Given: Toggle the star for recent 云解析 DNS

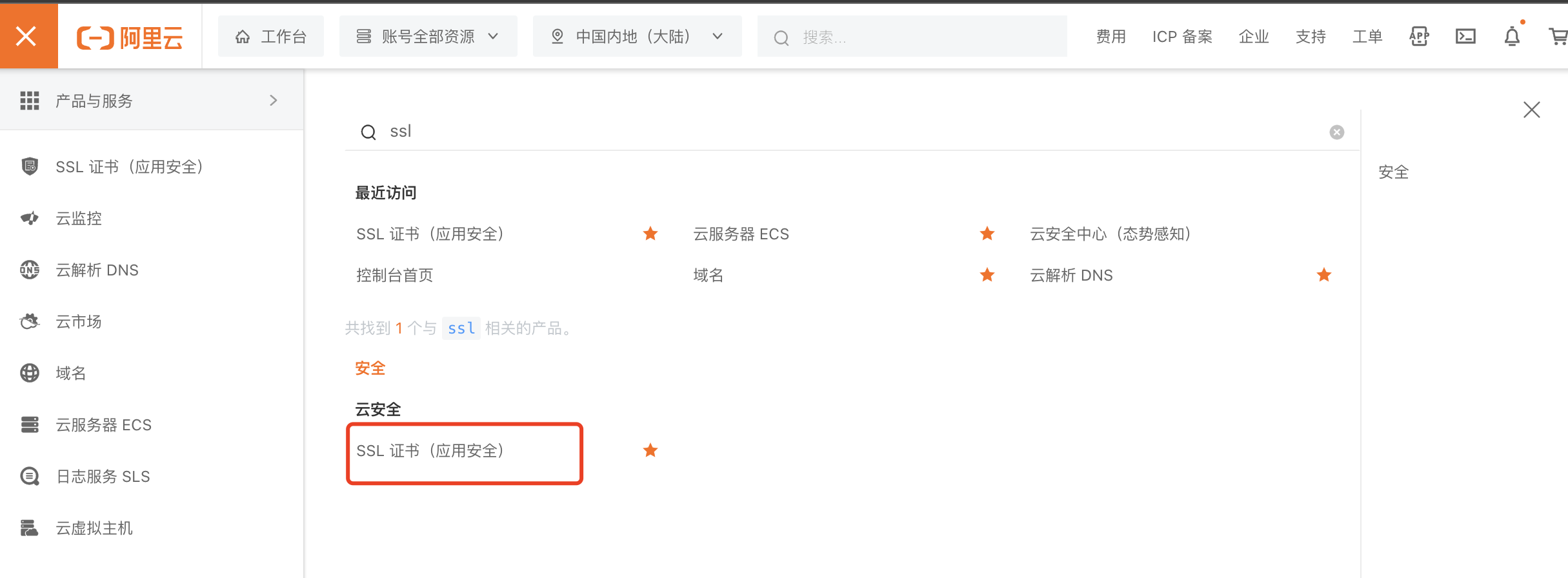Looking at the screenshot, I should point(1324,275).
